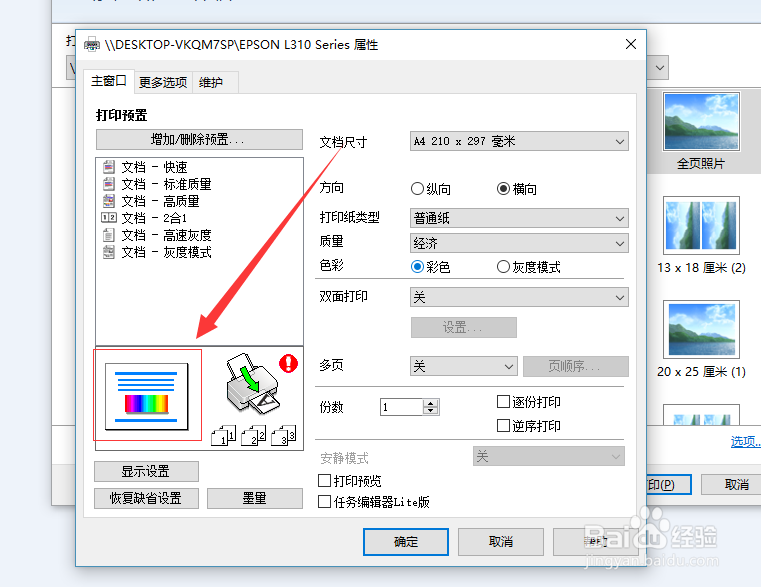Open the 打印纸类型 普通纸 dropdown

point(519,218)
